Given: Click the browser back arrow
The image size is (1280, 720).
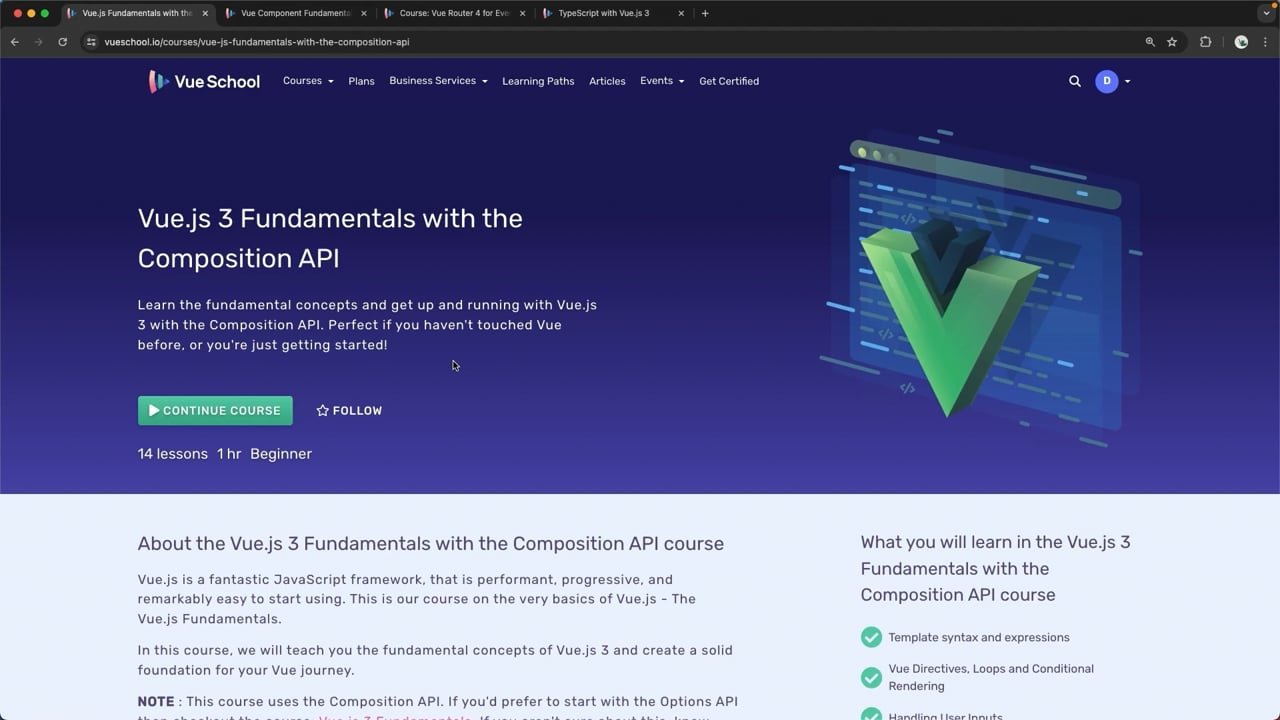Looking at the screenshot, I should (14, 42).
